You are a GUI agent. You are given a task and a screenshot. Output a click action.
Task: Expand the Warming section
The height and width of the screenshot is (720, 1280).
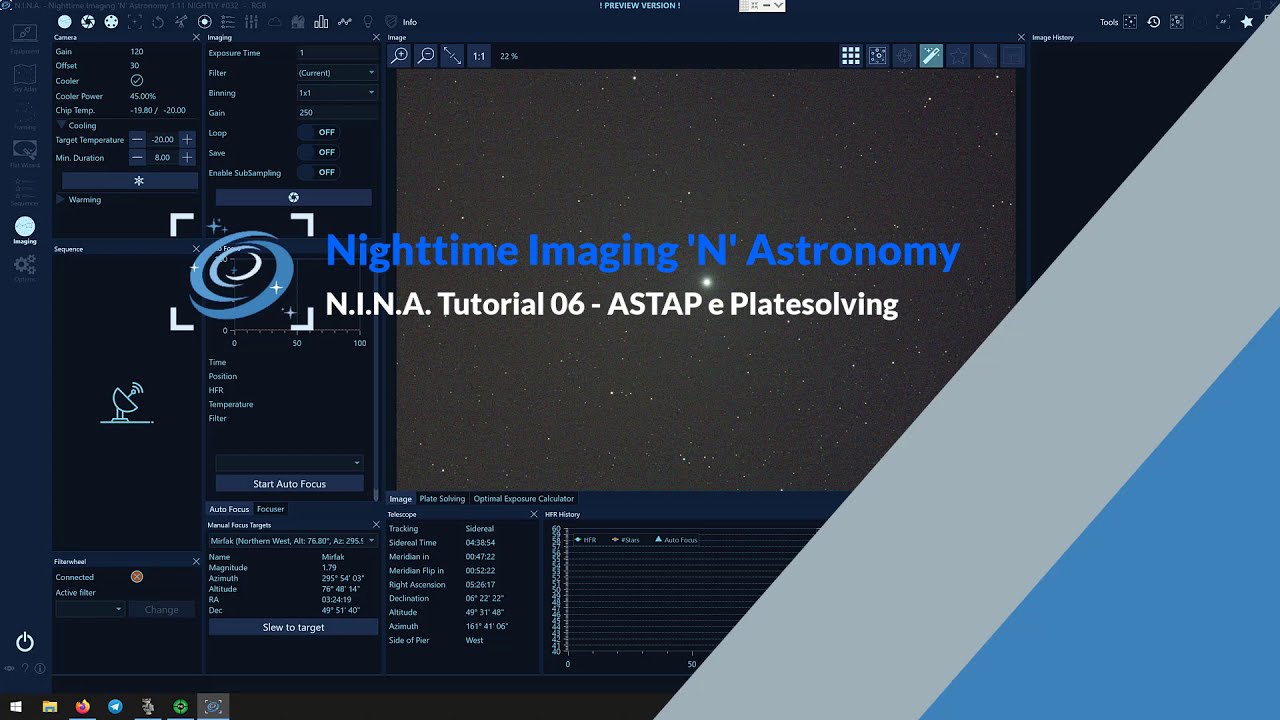(61, 200)
